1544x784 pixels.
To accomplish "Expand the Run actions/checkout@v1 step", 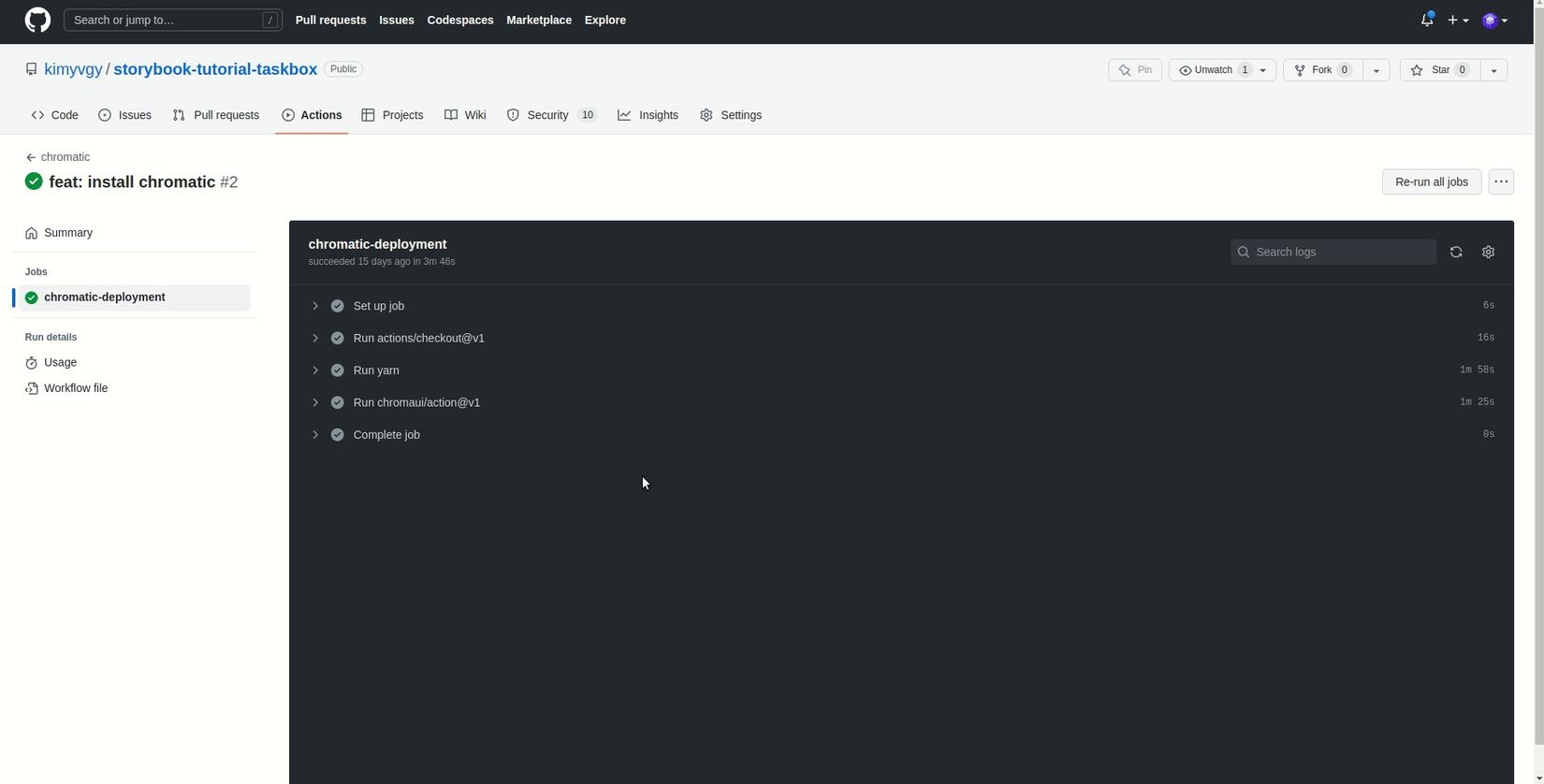I will [x=315, y=338].
